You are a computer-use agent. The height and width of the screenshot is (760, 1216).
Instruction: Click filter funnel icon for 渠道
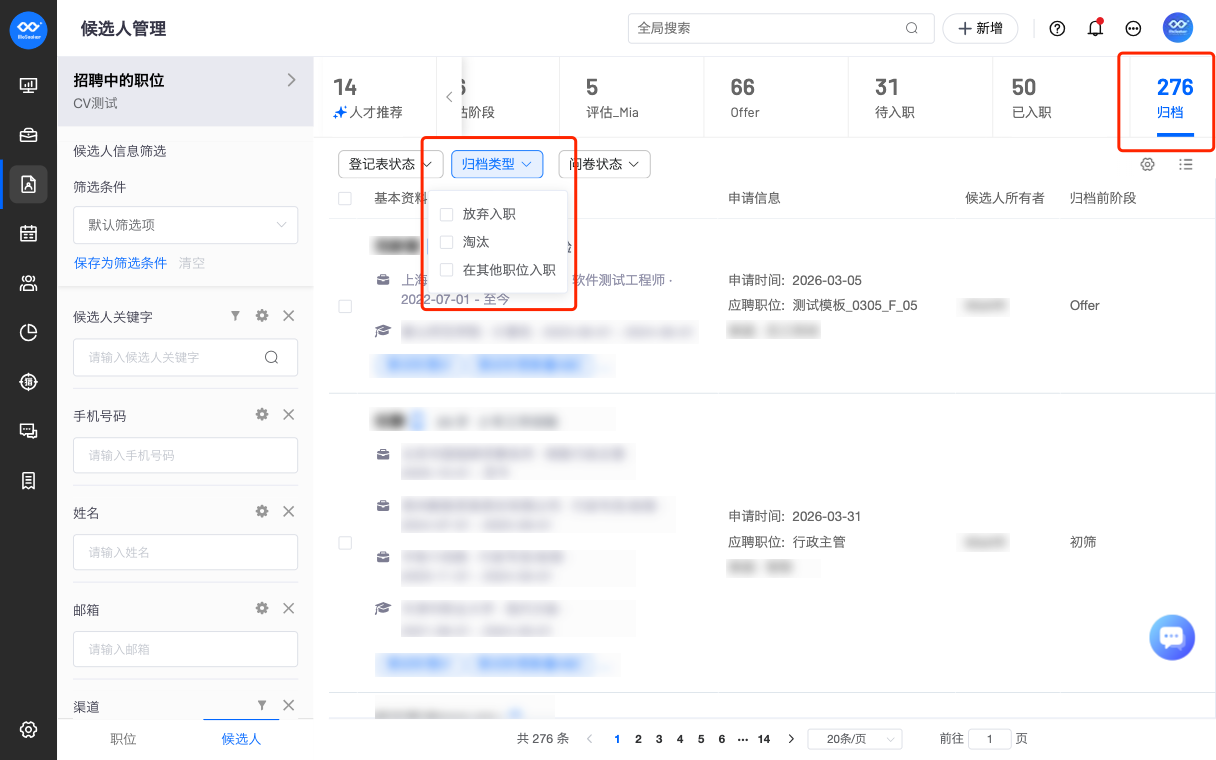coord(262,705)
